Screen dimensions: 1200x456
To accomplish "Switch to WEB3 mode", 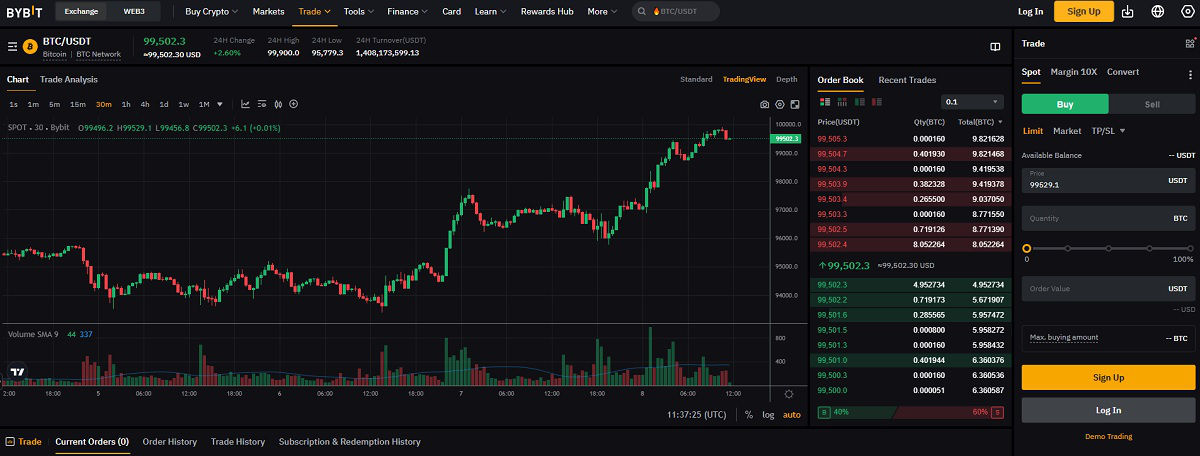I will pyautogui.click(x=134, y=12).
